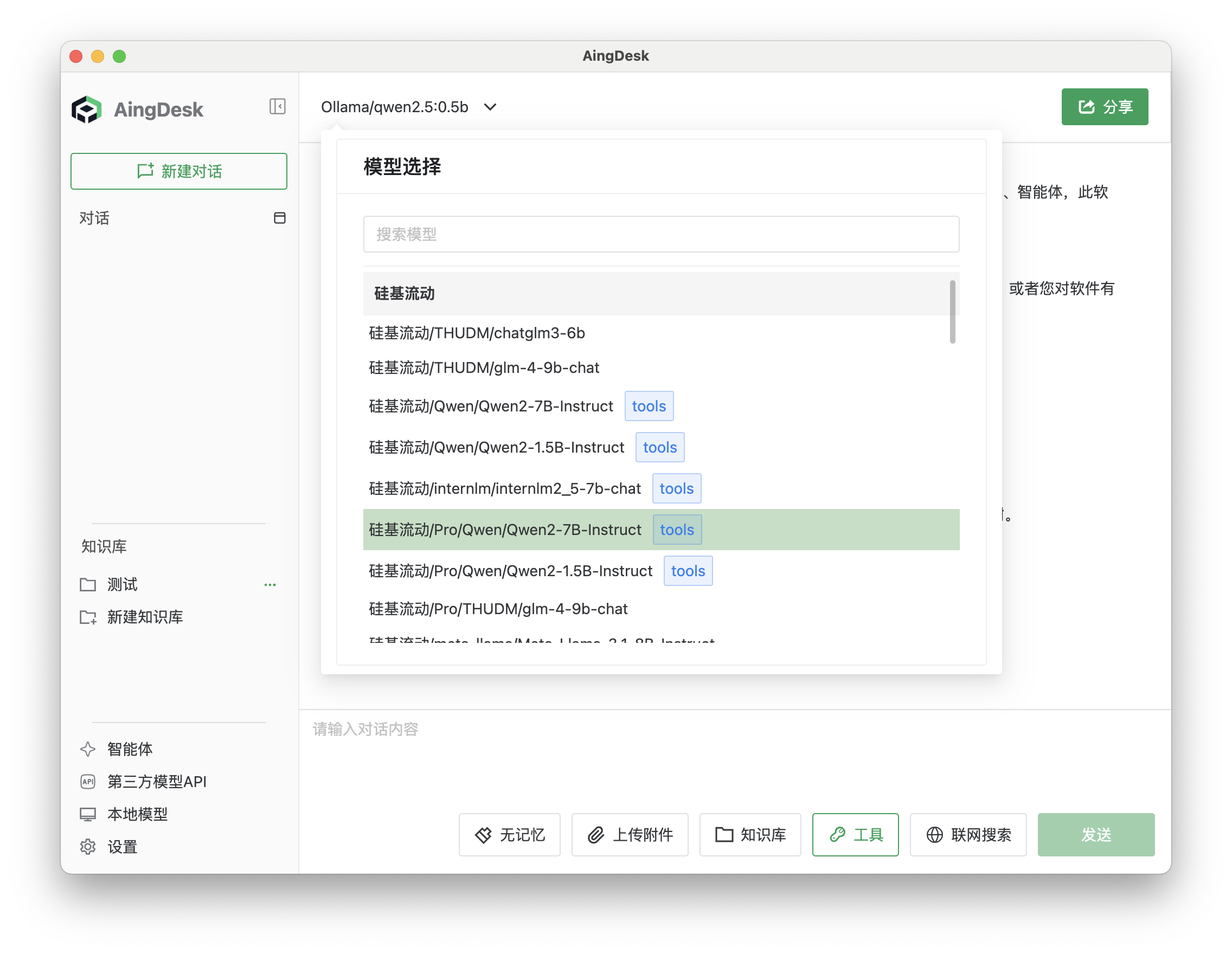Select 硅基流动/THUDM/glm-4-9b-chat model
The image size is (1232, 954).
484,368
